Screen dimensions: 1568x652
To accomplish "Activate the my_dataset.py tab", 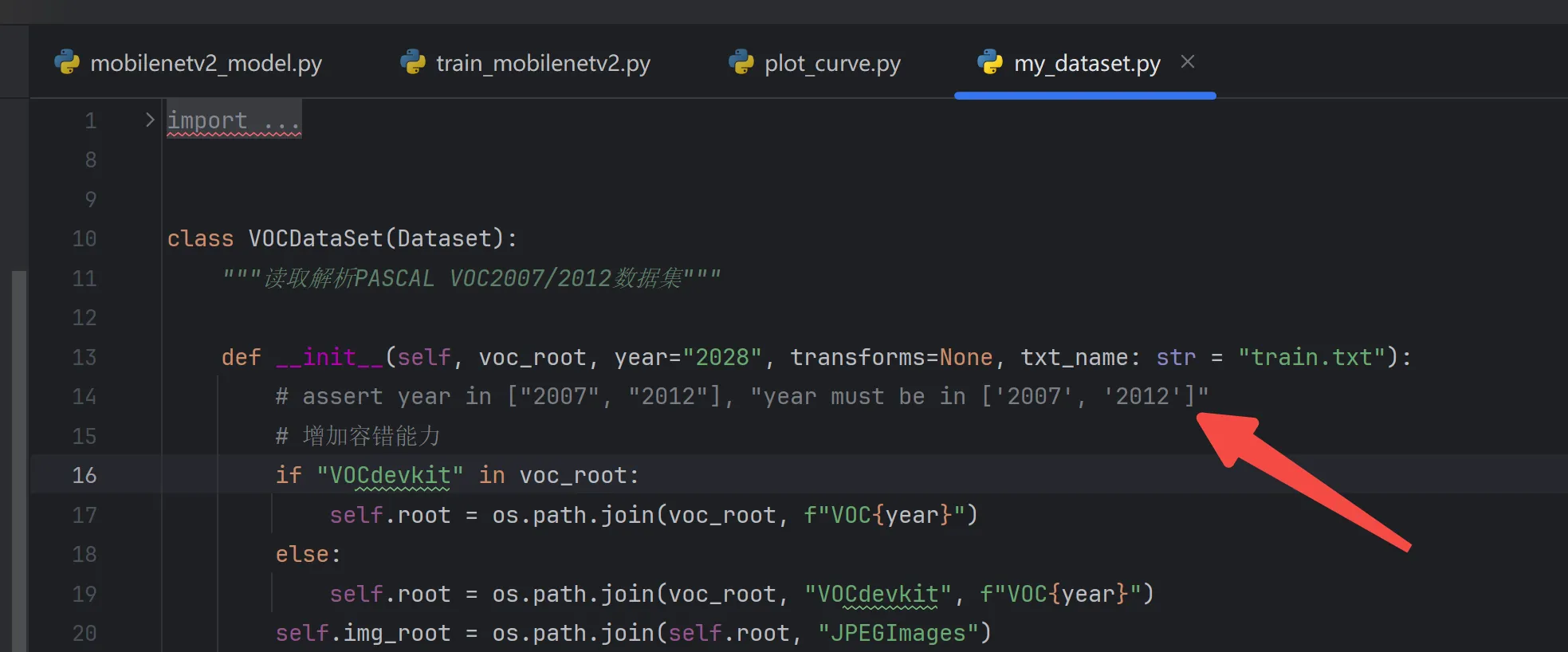I will (x=1087, y=63).
